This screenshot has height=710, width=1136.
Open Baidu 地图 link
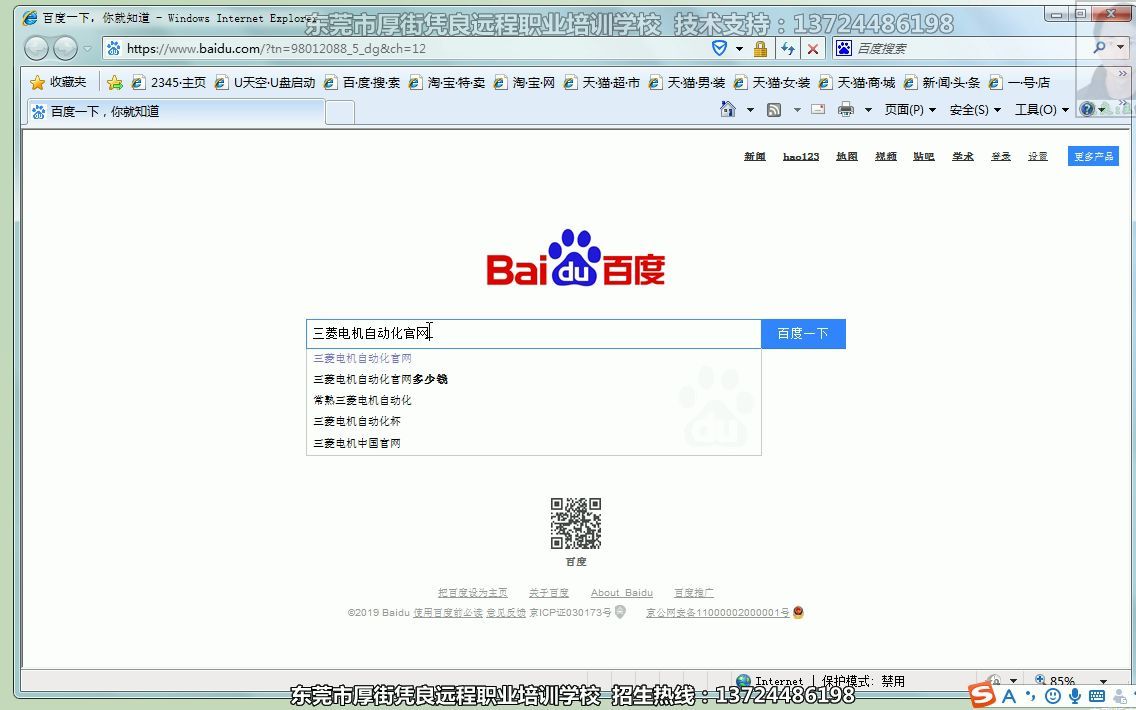coord(847,156)
